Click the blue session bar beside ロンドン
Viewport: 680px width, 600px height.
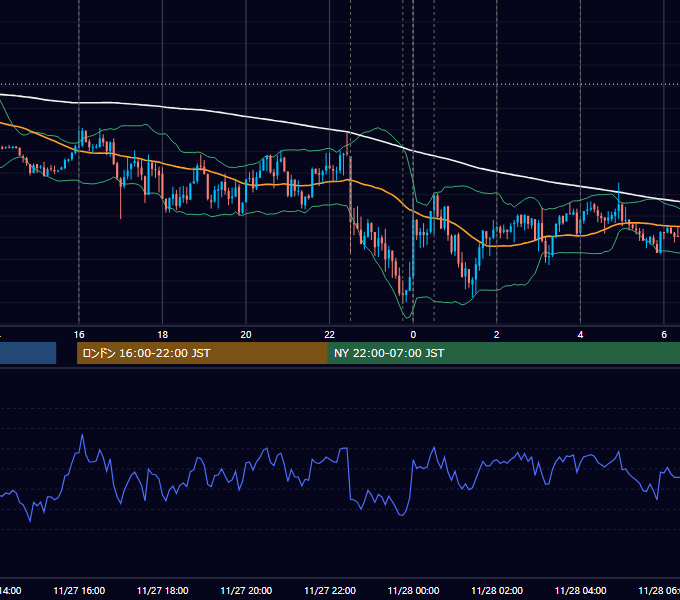point(28,353)
